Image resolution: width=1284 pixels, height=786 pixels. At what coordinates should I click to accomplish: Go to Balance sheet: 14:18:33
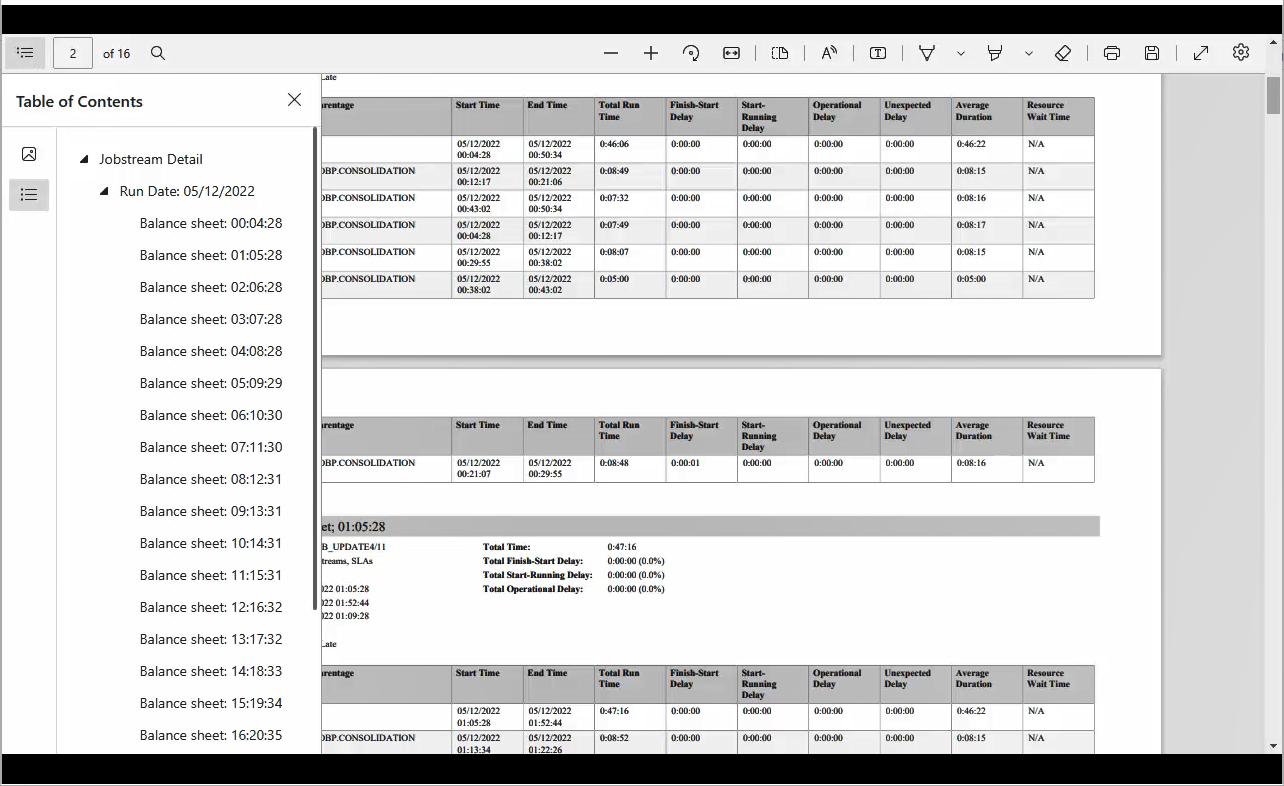click(211, 671)
